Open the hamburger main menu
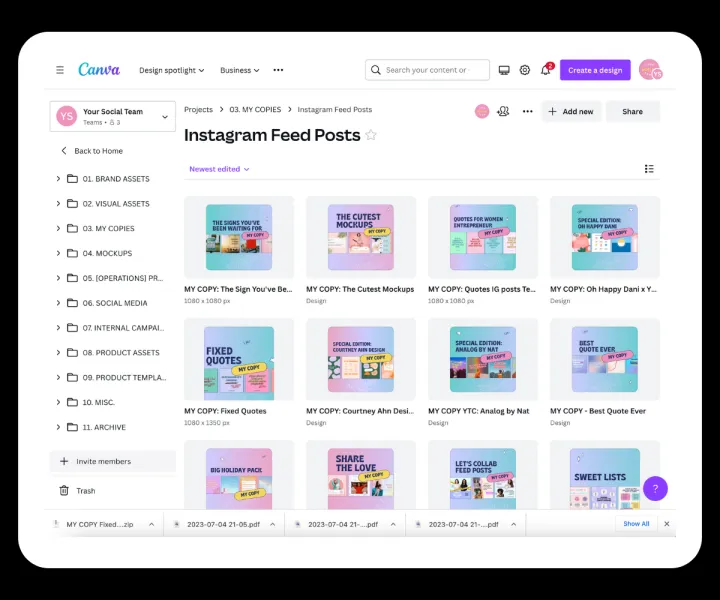720x600 pixels. (60, 70)
